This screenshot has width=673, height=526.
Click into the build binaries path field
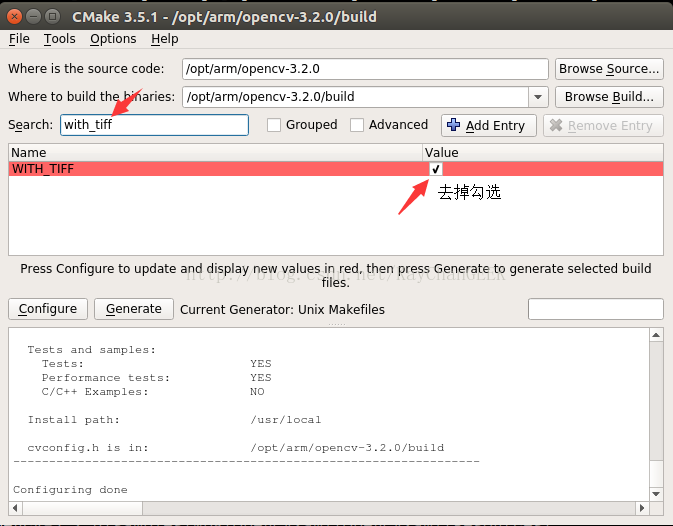[x=355, y=97]
